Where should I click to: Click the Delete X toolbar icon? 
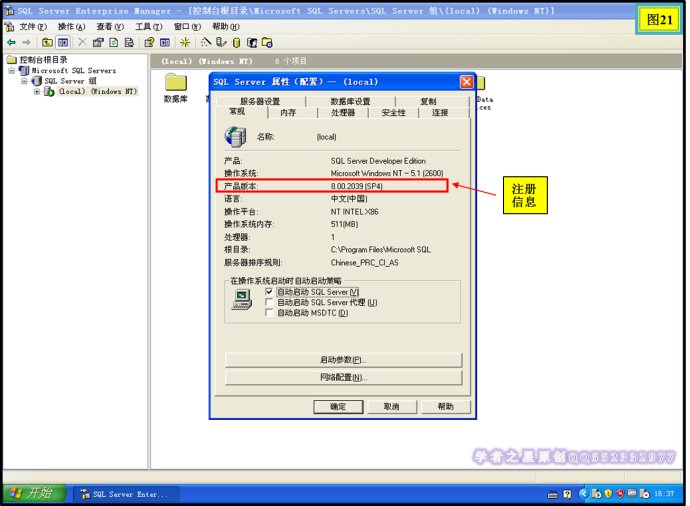(x=82, y=42)
